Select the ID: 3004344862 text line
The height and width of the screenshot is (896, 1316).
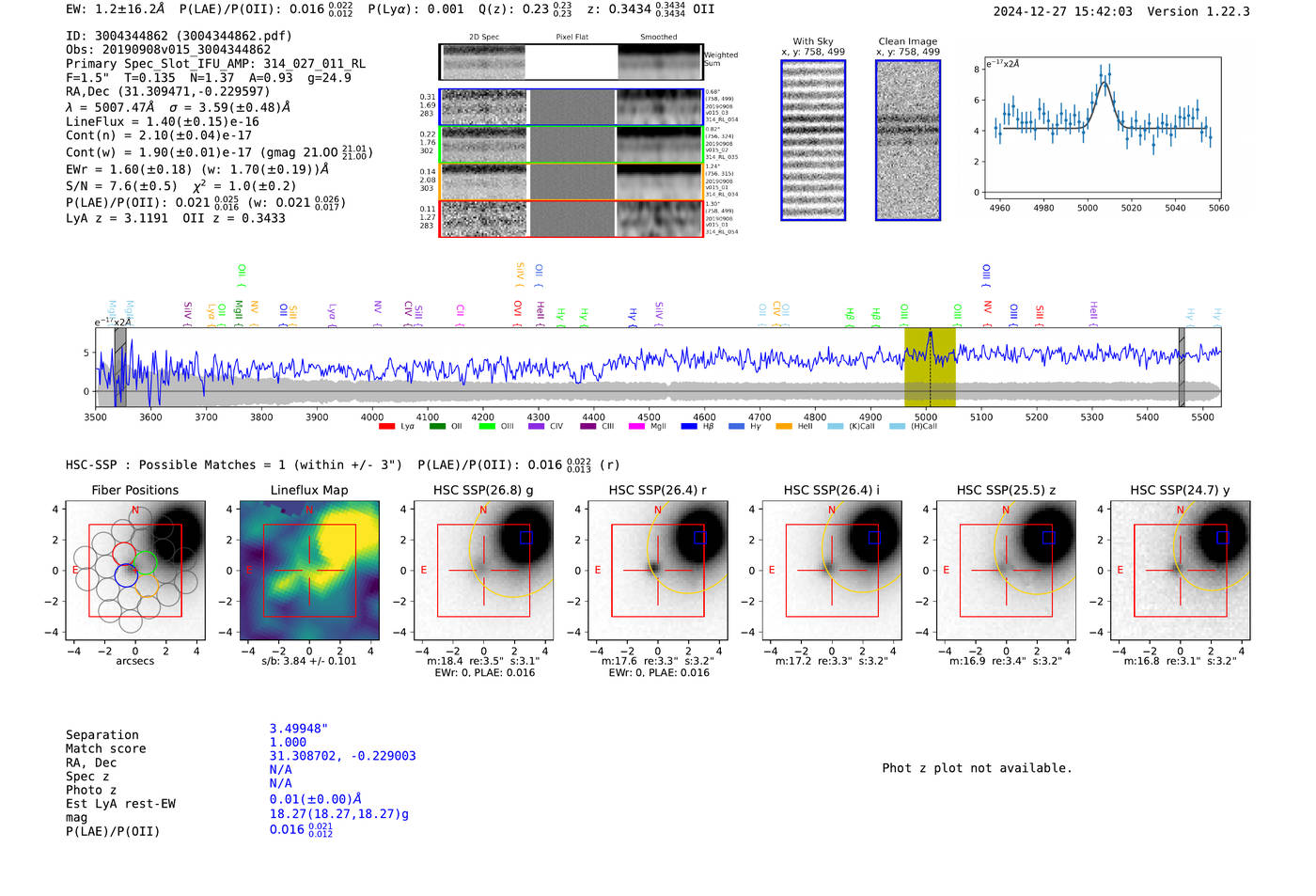click(179, 36)
